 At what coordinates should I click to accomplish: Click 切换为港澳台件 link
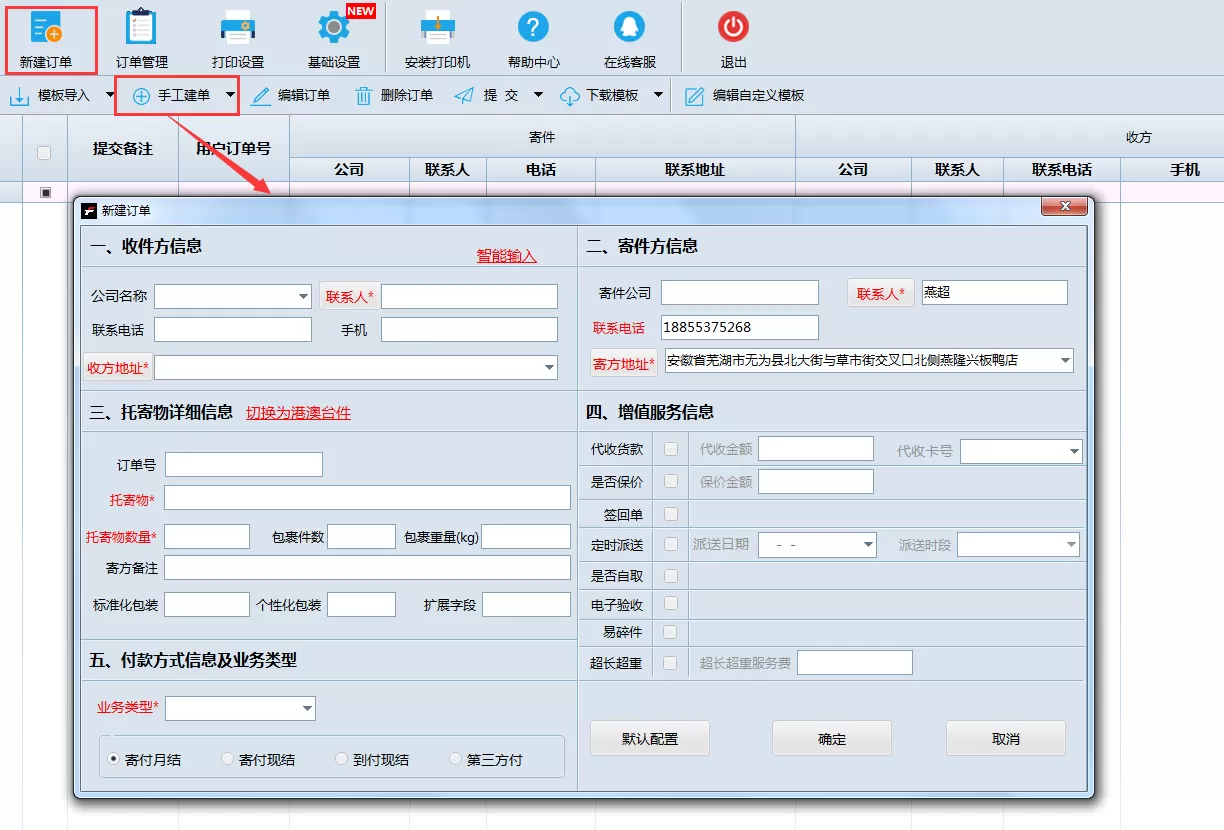pos(299,413)
